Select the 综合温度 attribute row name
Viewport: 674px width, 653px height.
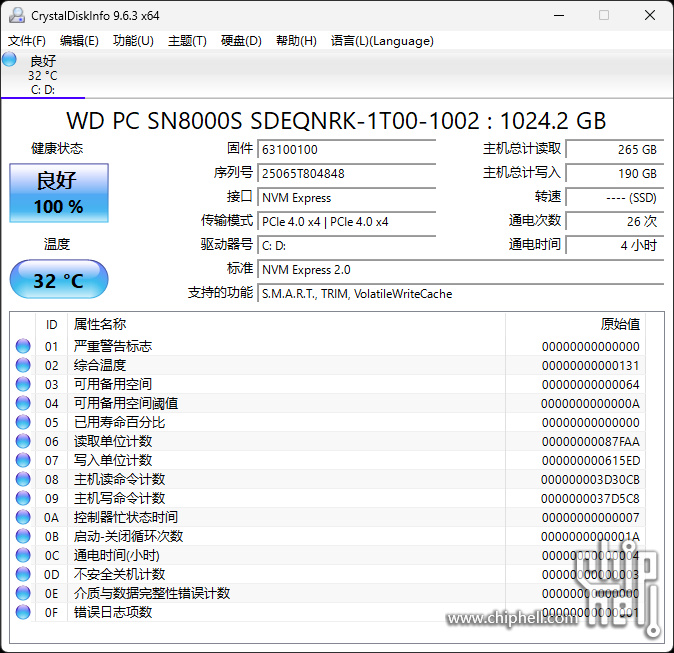coord(100,365)
